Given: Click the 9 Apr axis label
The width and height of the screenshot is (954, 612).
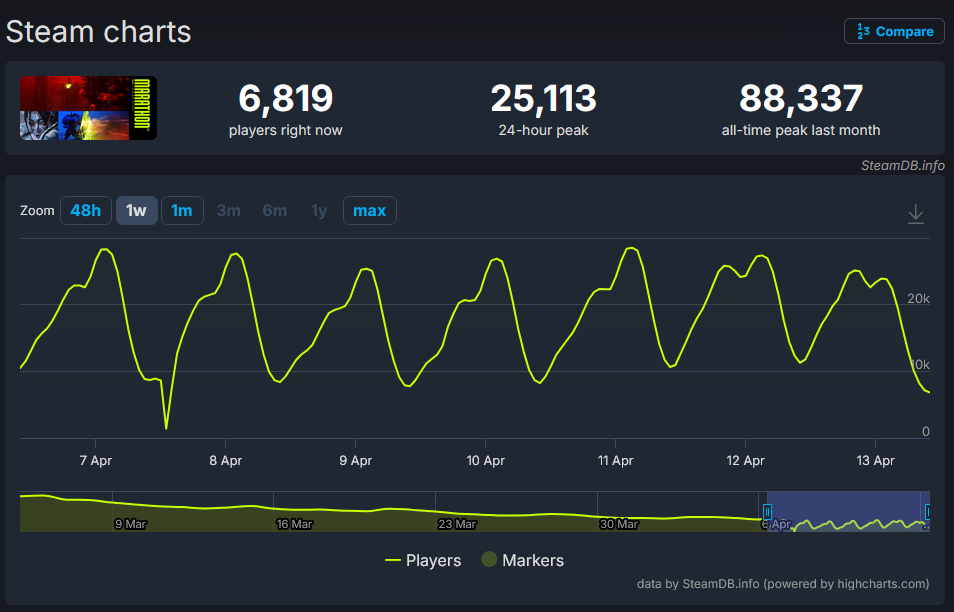Looking at the screenshot, I should coord(355,461).
